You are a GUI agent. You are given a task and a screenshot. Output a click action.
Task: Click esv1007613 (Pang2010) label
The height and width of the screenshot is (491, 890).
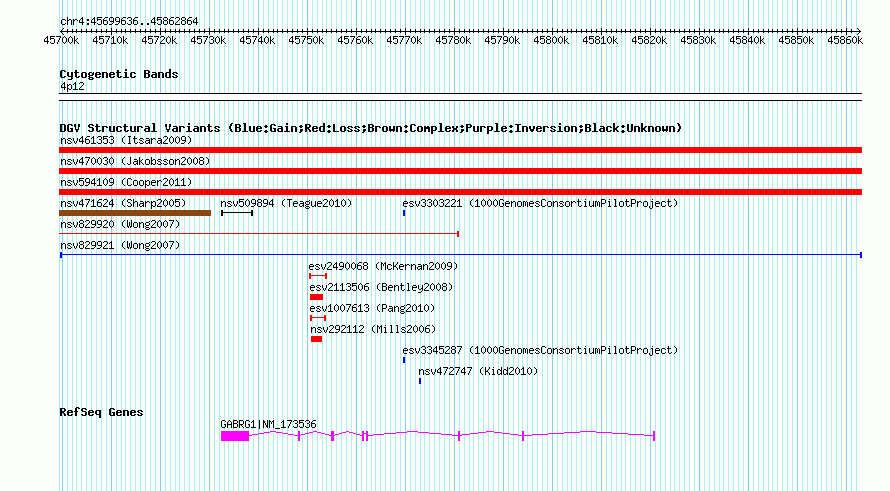tap(372, 308)
